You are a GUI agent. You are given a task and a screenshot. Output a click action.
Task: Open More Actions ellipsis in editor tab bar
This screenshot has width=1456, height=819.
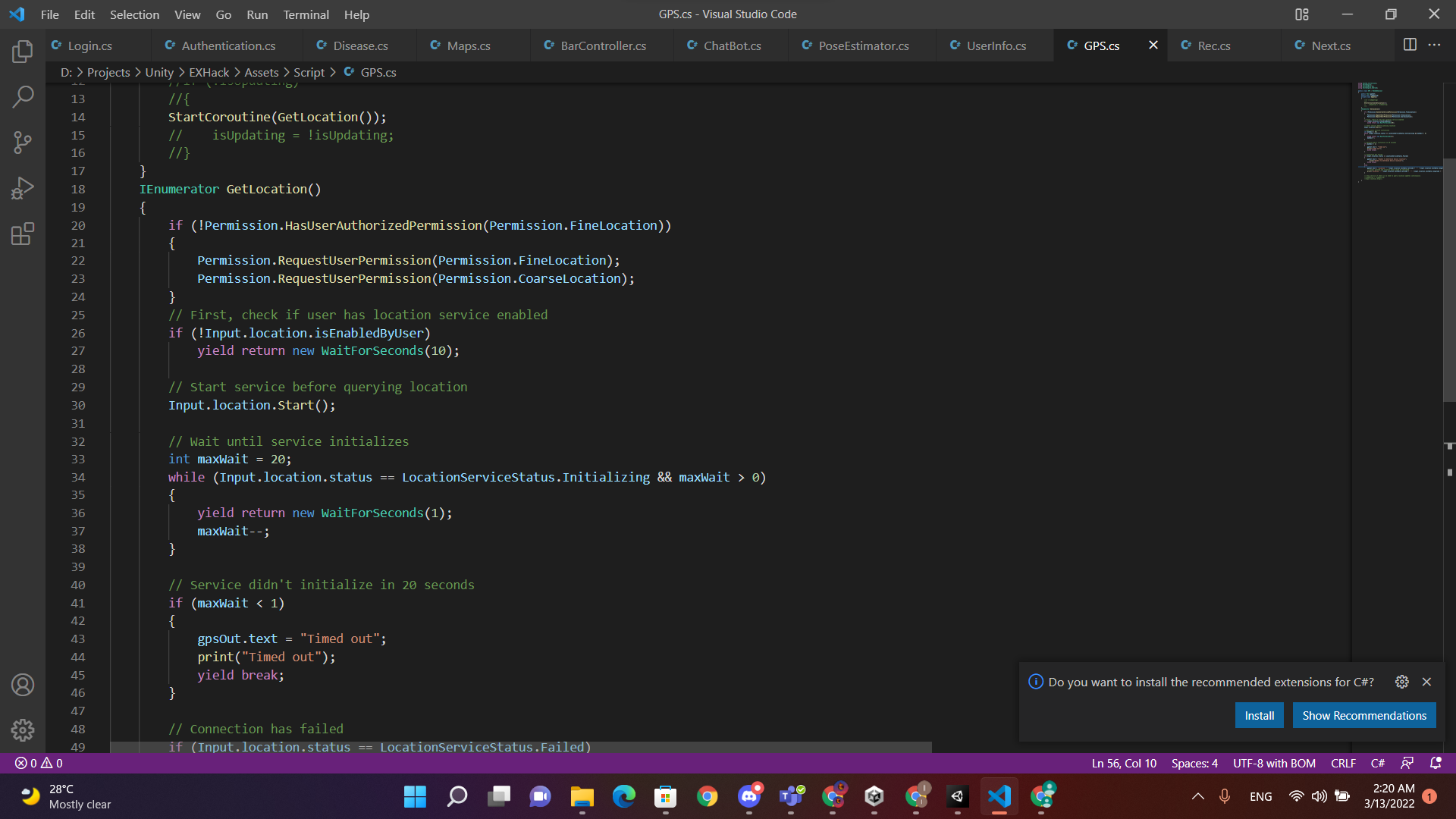pyautogui.click(x=1434, y=45)
